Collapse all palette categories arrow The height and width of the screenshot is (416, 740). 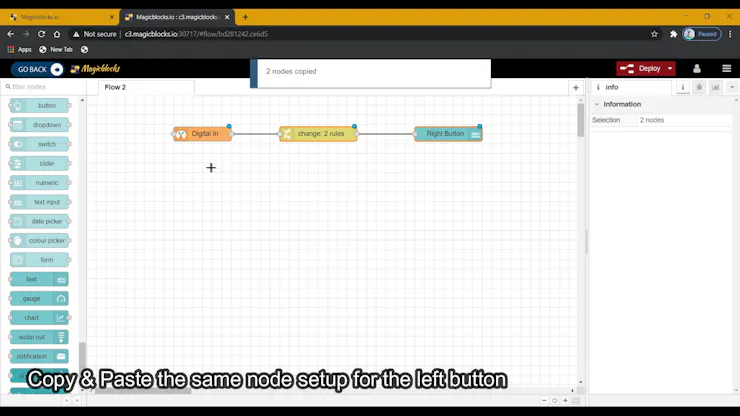coord(67,400)
